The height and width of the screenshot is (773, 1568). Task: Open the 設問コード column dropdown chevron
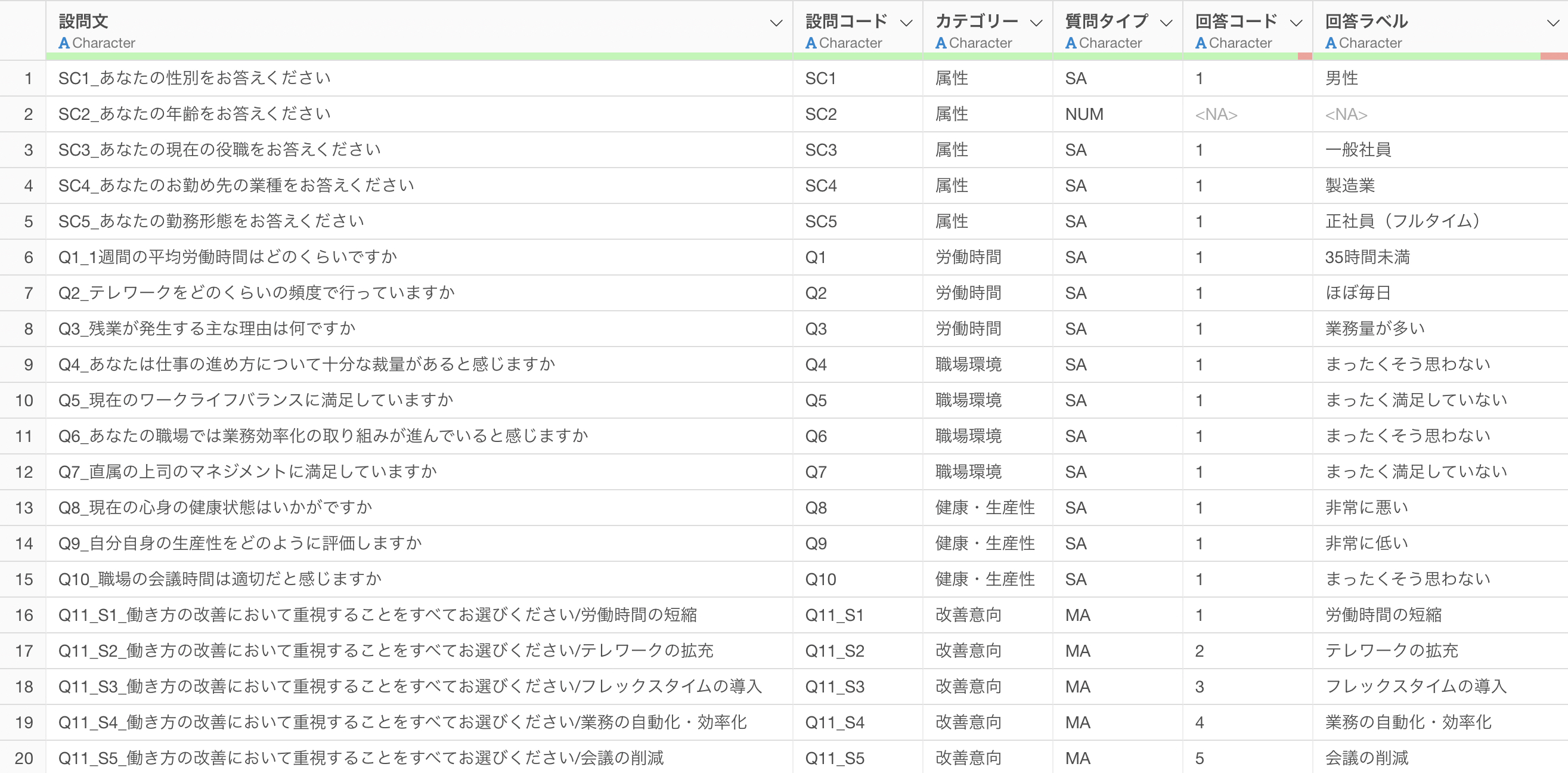point(906,23)
